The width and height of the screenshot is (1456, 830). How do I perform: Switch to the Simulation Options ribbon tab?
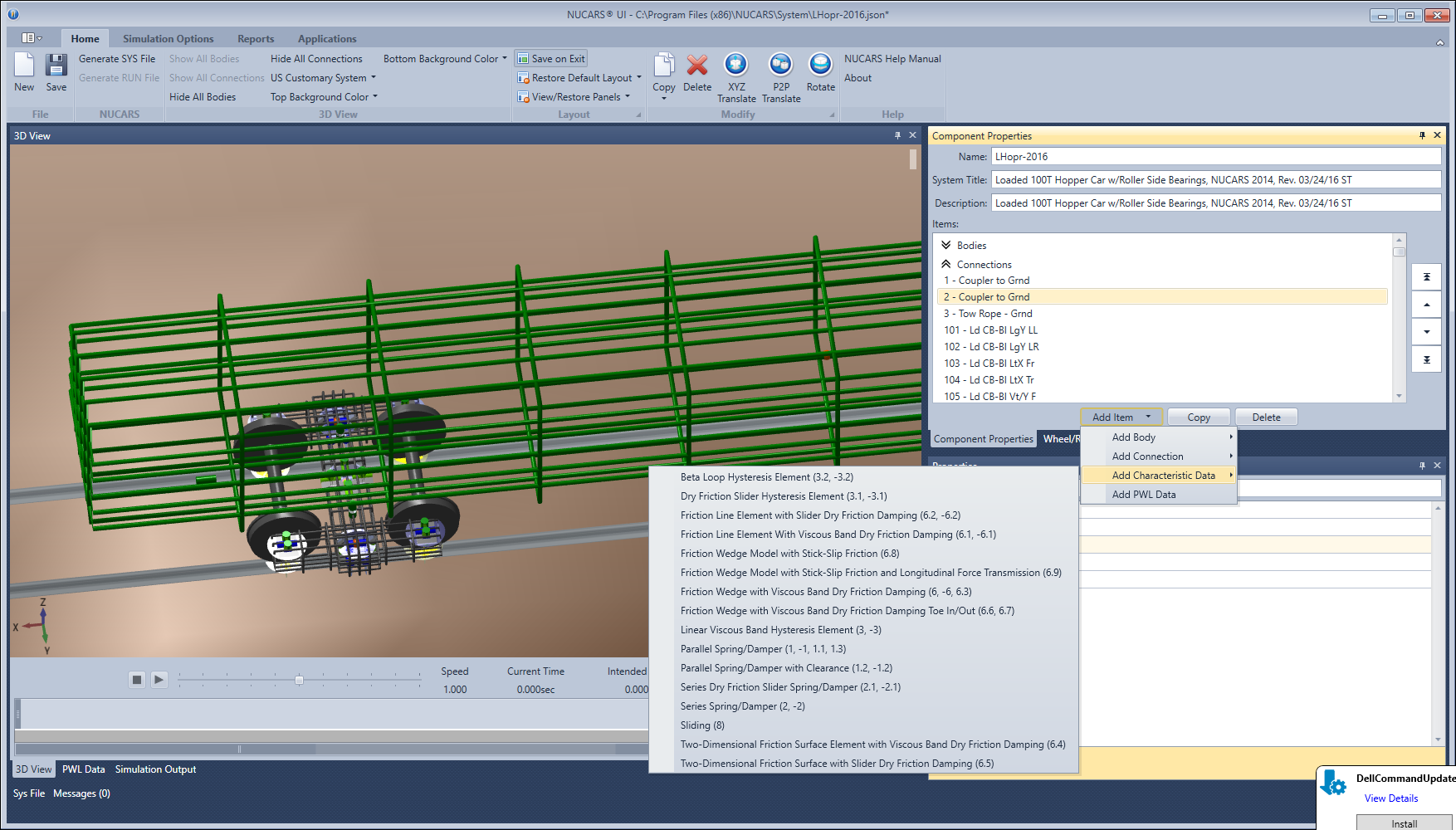(169, 38)
